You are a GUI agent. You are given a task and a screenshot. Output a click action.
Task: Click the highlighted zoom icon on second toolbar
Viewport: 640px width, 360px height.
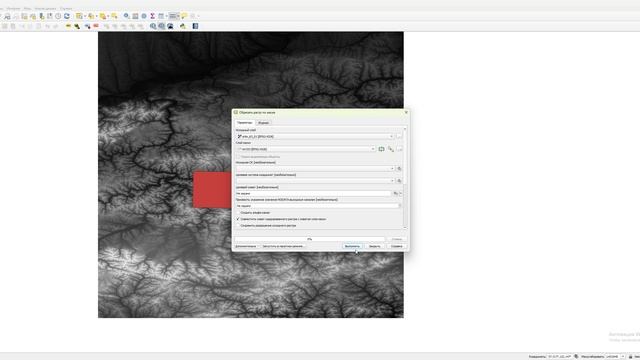click(162, 26)
